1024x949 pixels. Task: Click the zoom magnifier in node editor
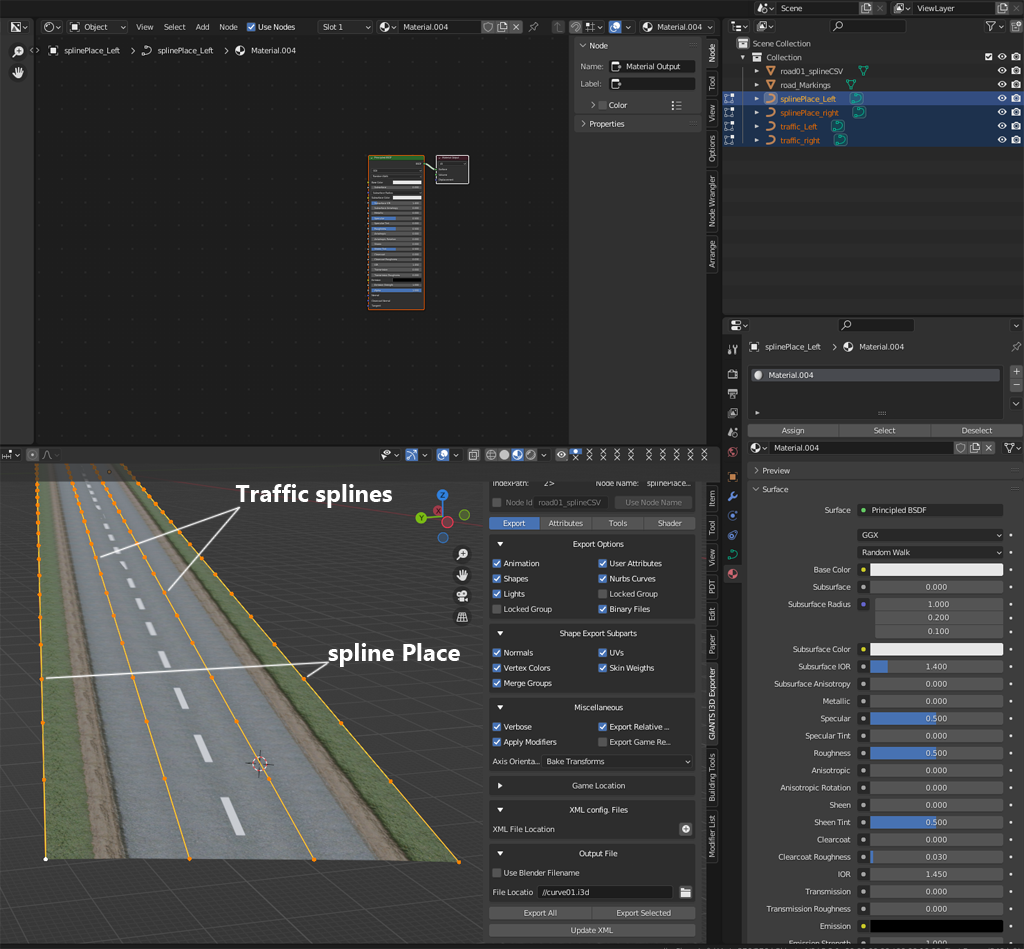point(17,52)
